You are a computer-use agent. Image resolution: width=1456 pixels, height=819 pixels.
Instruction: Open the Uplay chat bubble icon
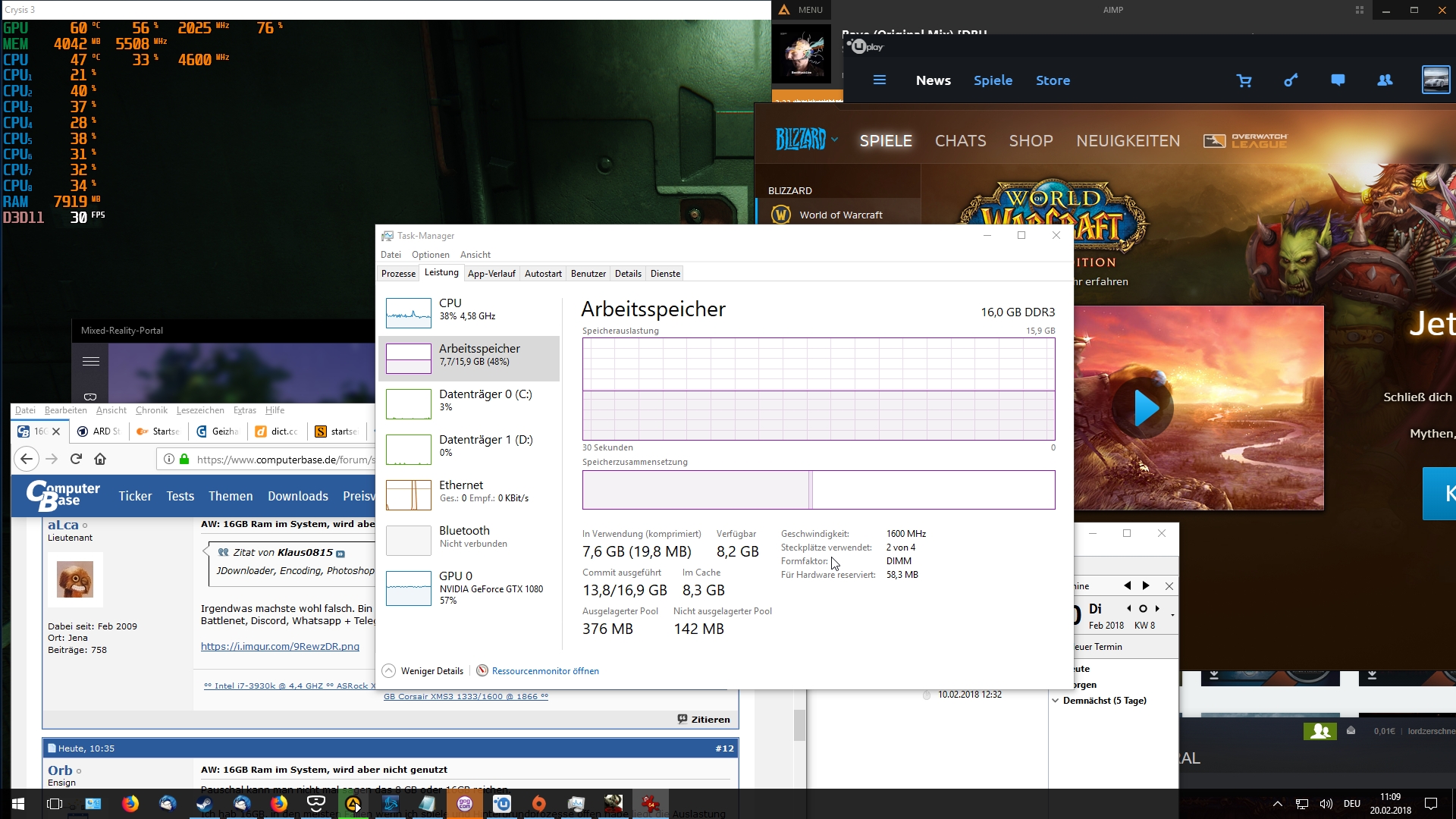pyautogui.click(x=1338, y=80)
